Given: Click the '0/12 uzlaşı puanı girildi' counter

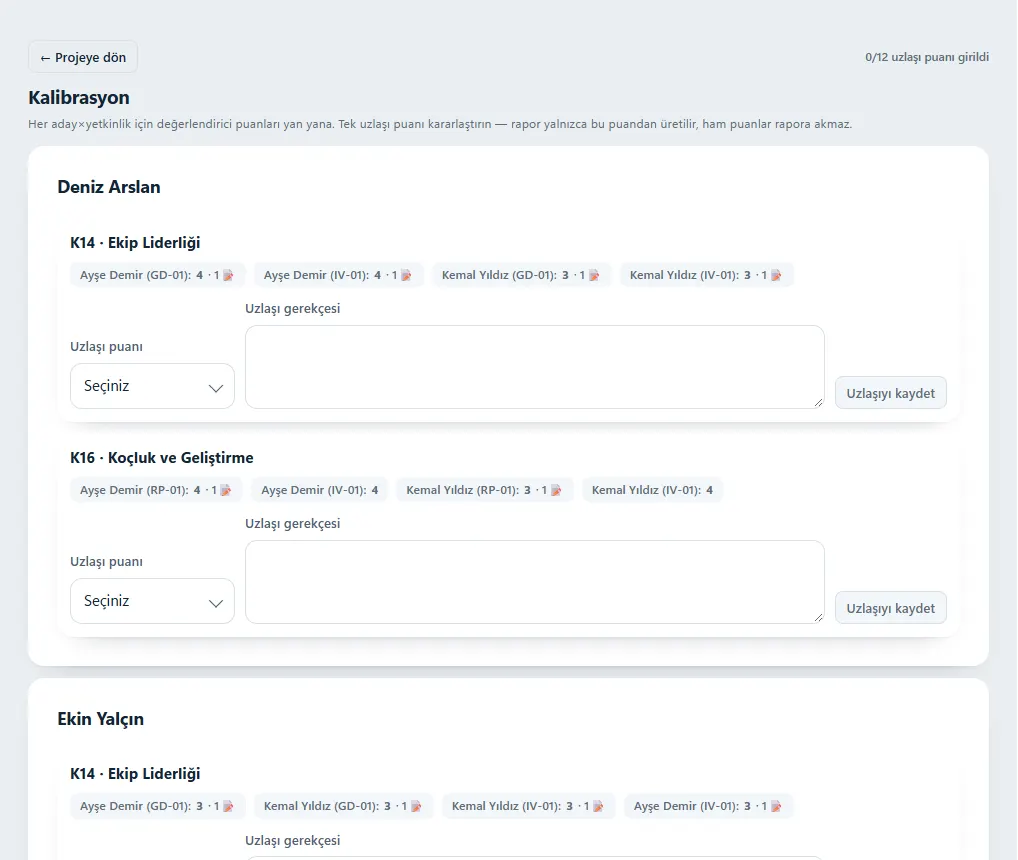Looking at the screenshot, I should (x=927, y=57).
